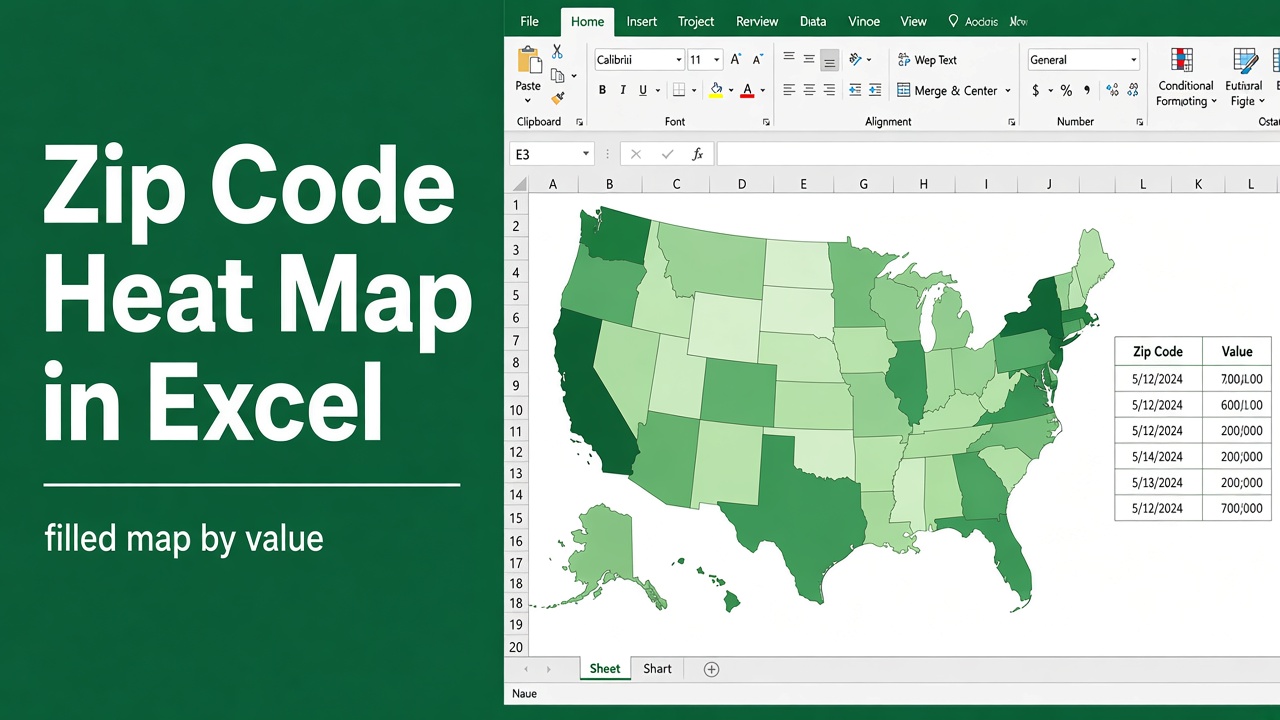The height and width of the screenshot is (720, 1280).
Task: Toggle bold formatting
Action: point(602,90)
